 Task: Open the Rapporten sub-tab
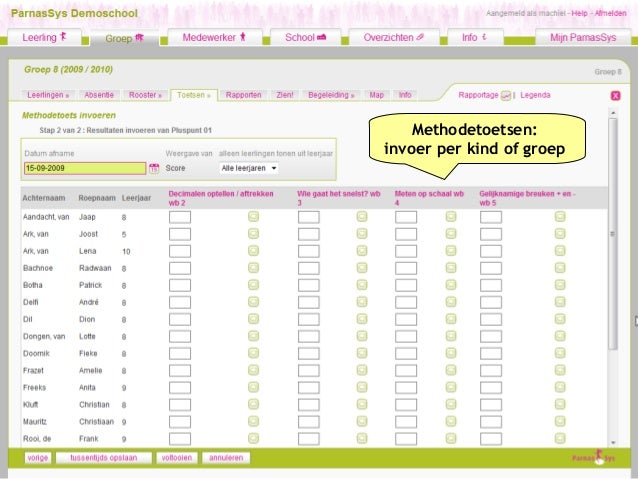click(244, 95)
